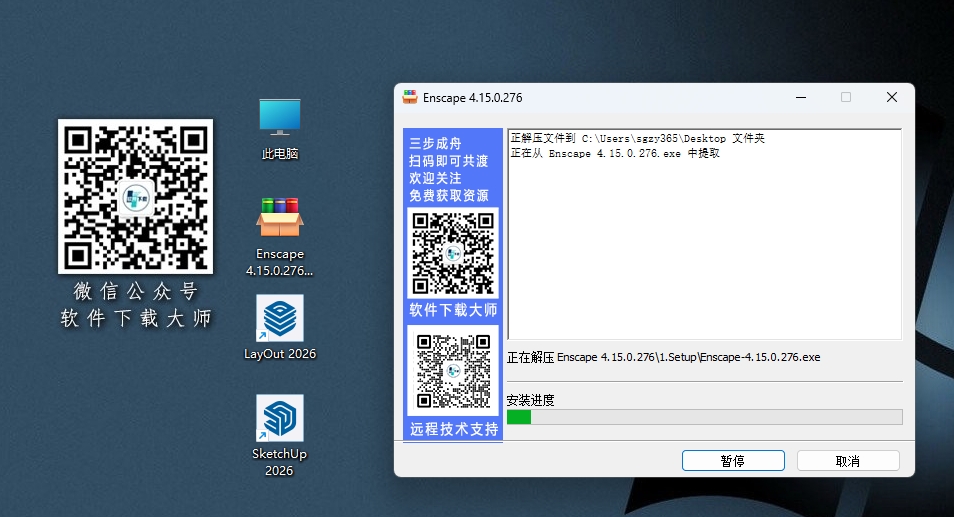
Task: Click the 正在从 Enscape 4.15.0.276.exe 中提取 line
Action: tap(615, 153)
